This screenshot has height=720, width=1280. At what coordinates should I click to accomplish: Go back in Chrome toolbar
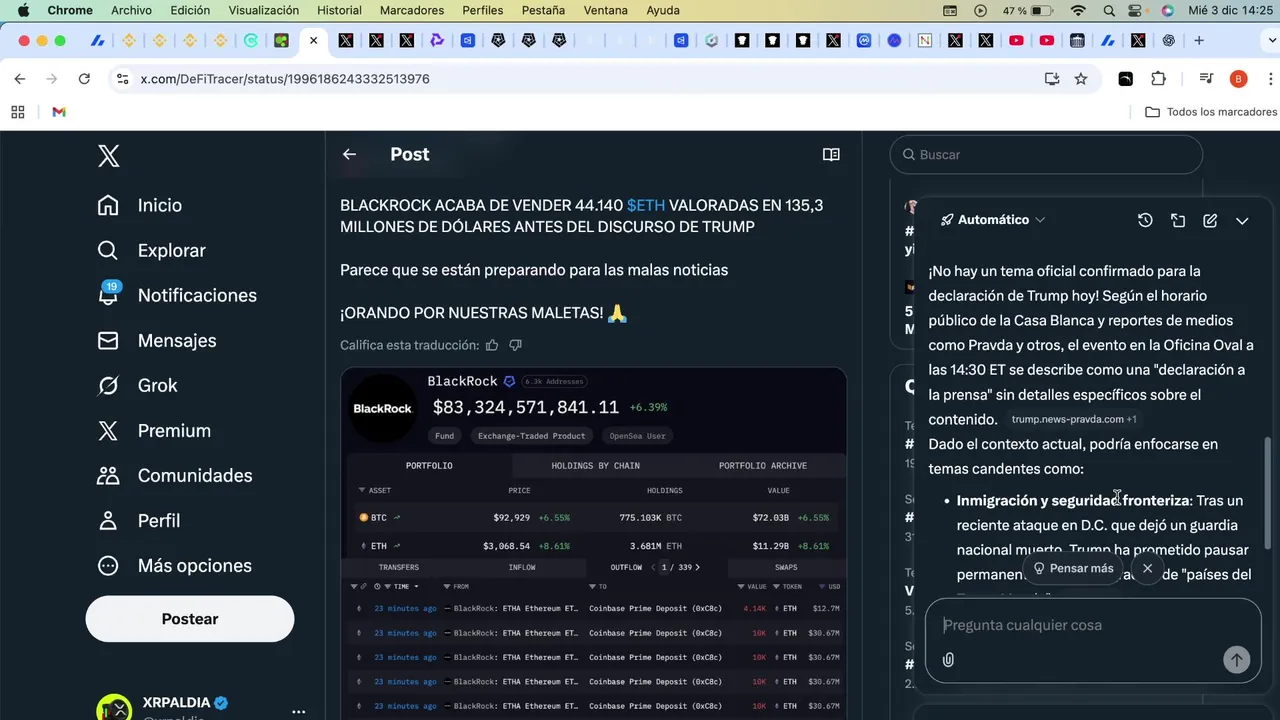click(x=20, y=79)
